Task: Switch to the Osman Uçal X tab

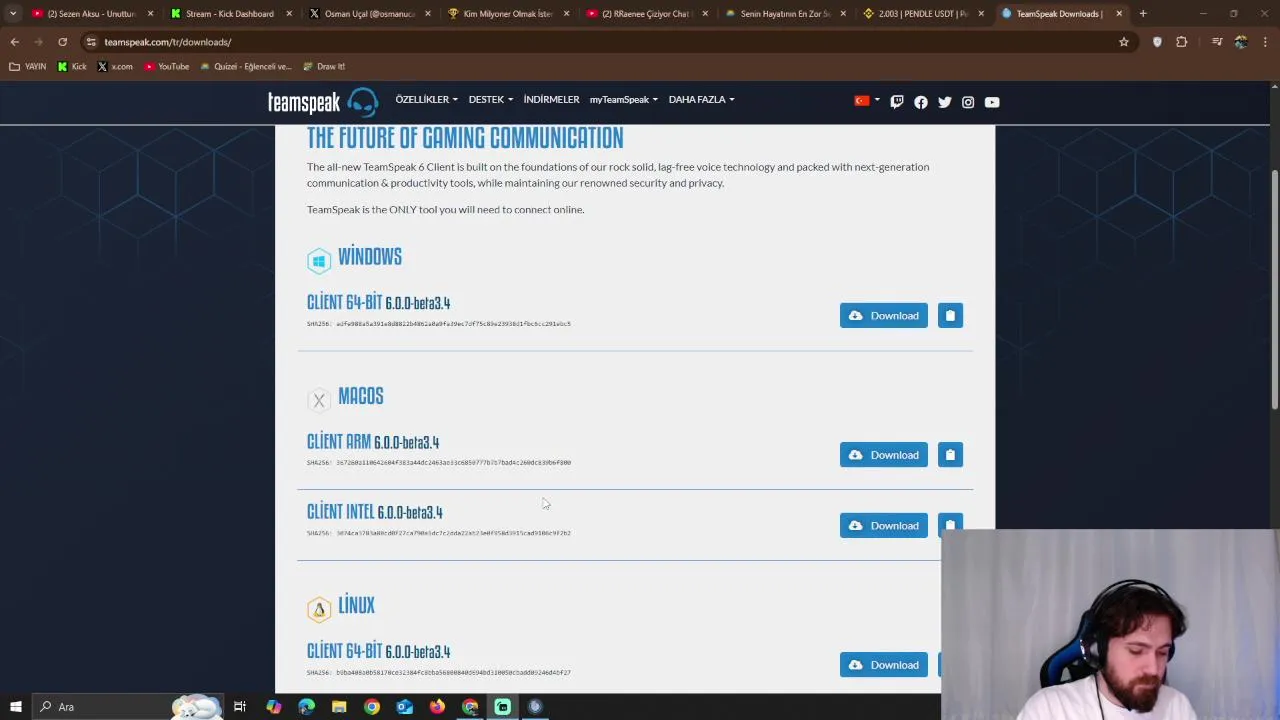Action: click(368, 14)
